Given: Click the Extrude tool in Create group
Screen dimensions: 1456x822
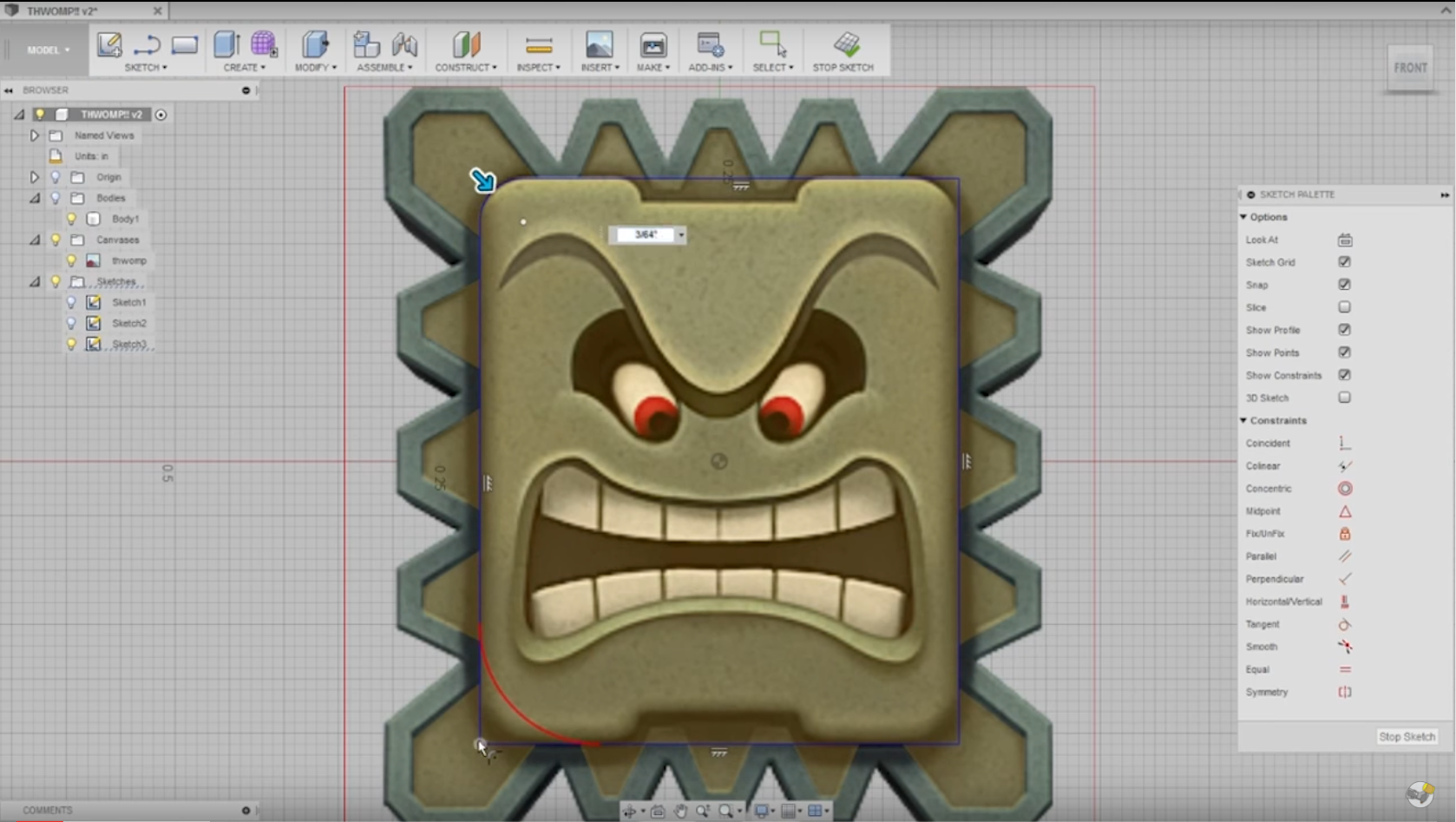Looking at the screenshot, I should click(226, 44).
